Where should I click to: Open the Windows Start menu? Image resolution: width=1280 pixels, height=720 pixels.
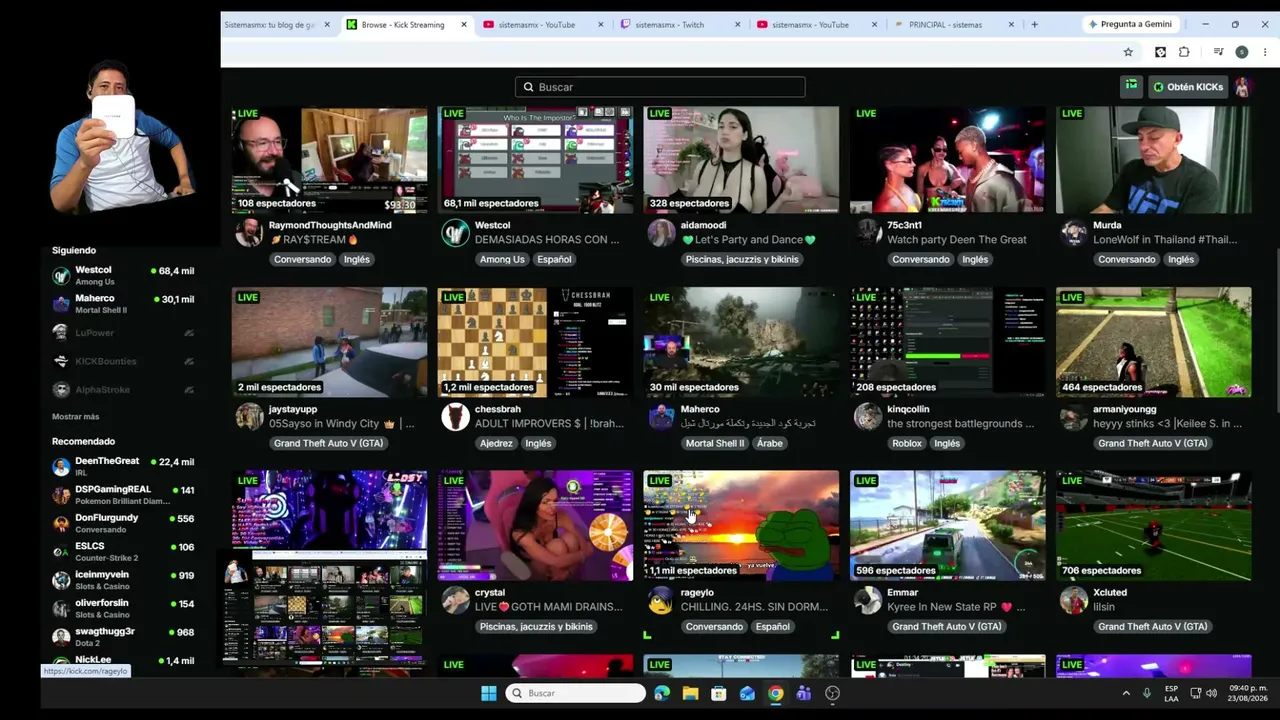(x=488, y=693)
